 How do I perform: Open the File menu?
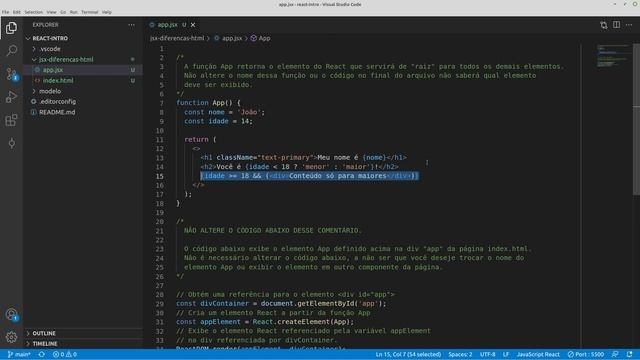(5, 12)
